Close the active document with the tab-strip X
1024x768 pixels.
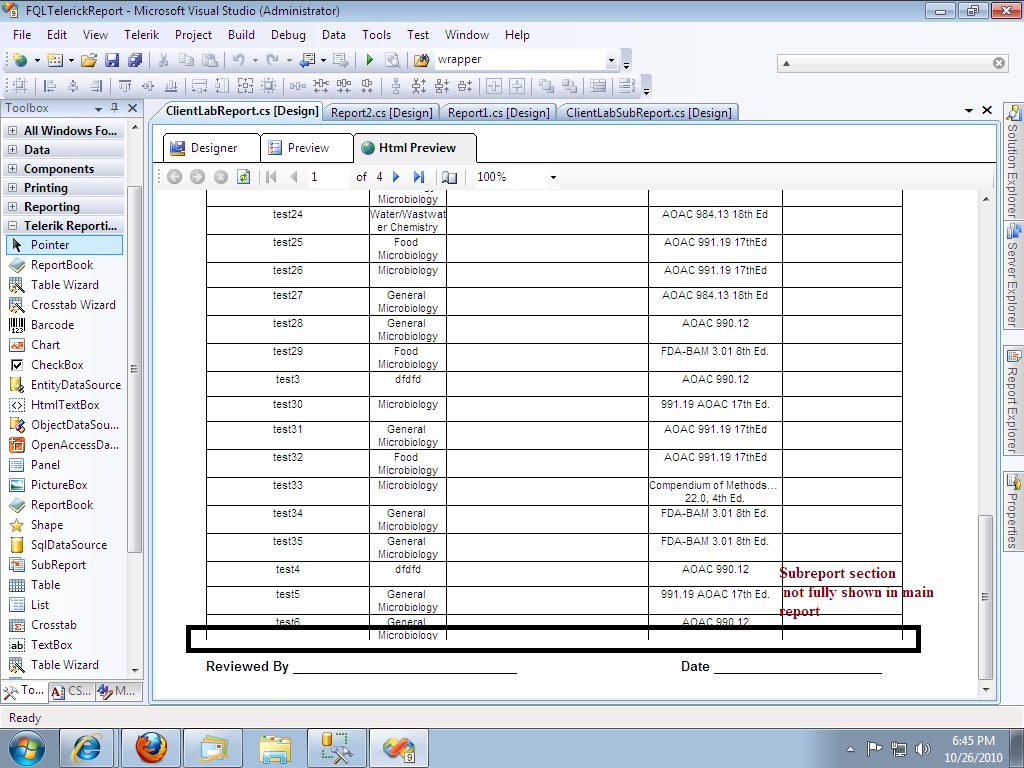[987, 110]
